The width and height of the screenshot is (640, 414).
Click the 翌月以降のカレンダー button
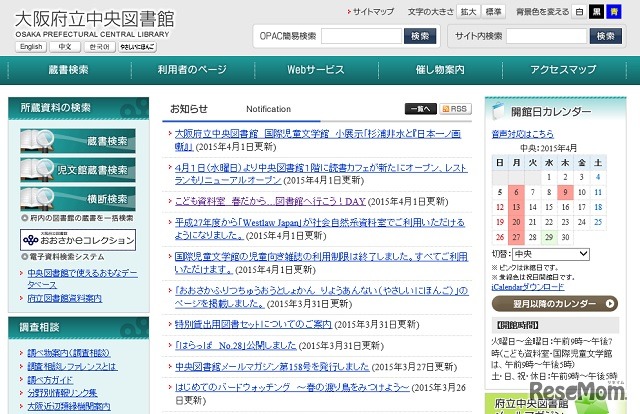coord(555,304)
